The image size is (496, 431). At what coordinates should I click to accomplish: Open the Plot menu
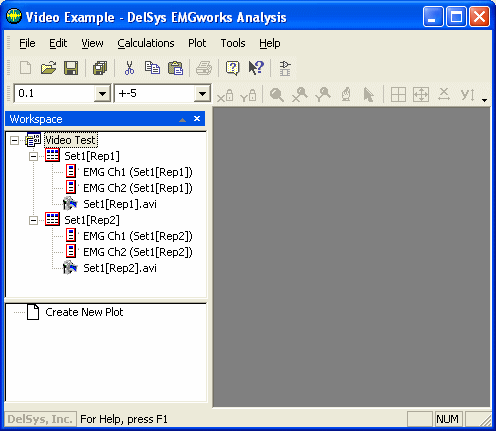[x=197, y=43]
